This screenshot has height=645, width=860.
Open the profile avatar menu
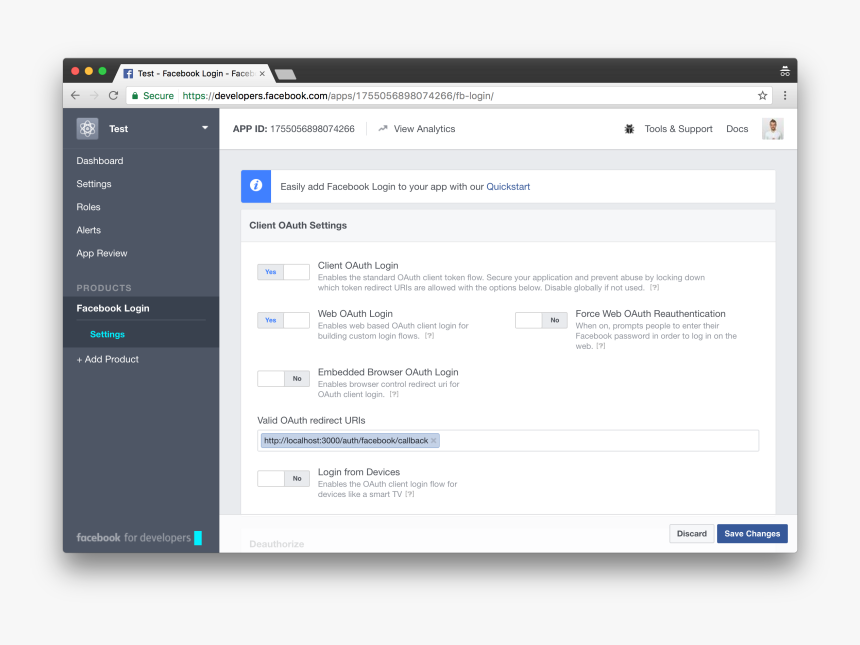tap(772, 129)
